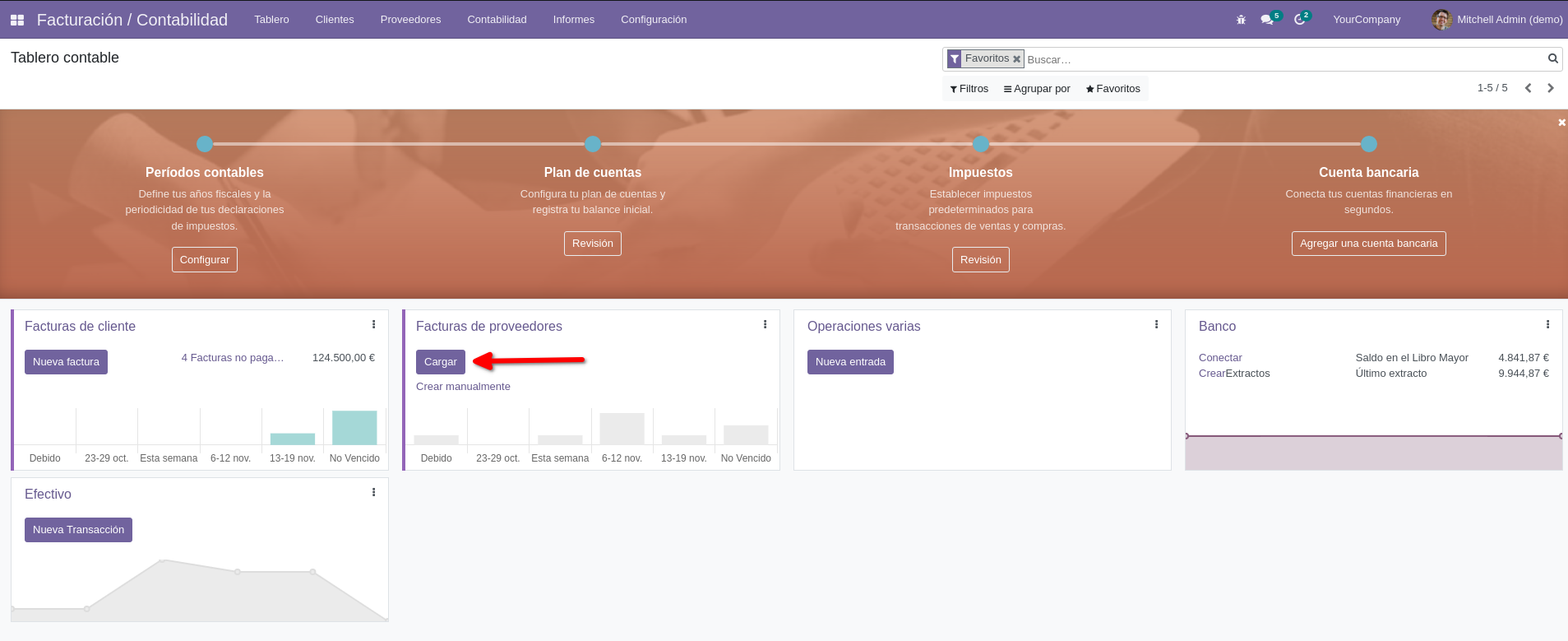Go to next page arrow

(1551, 88)
